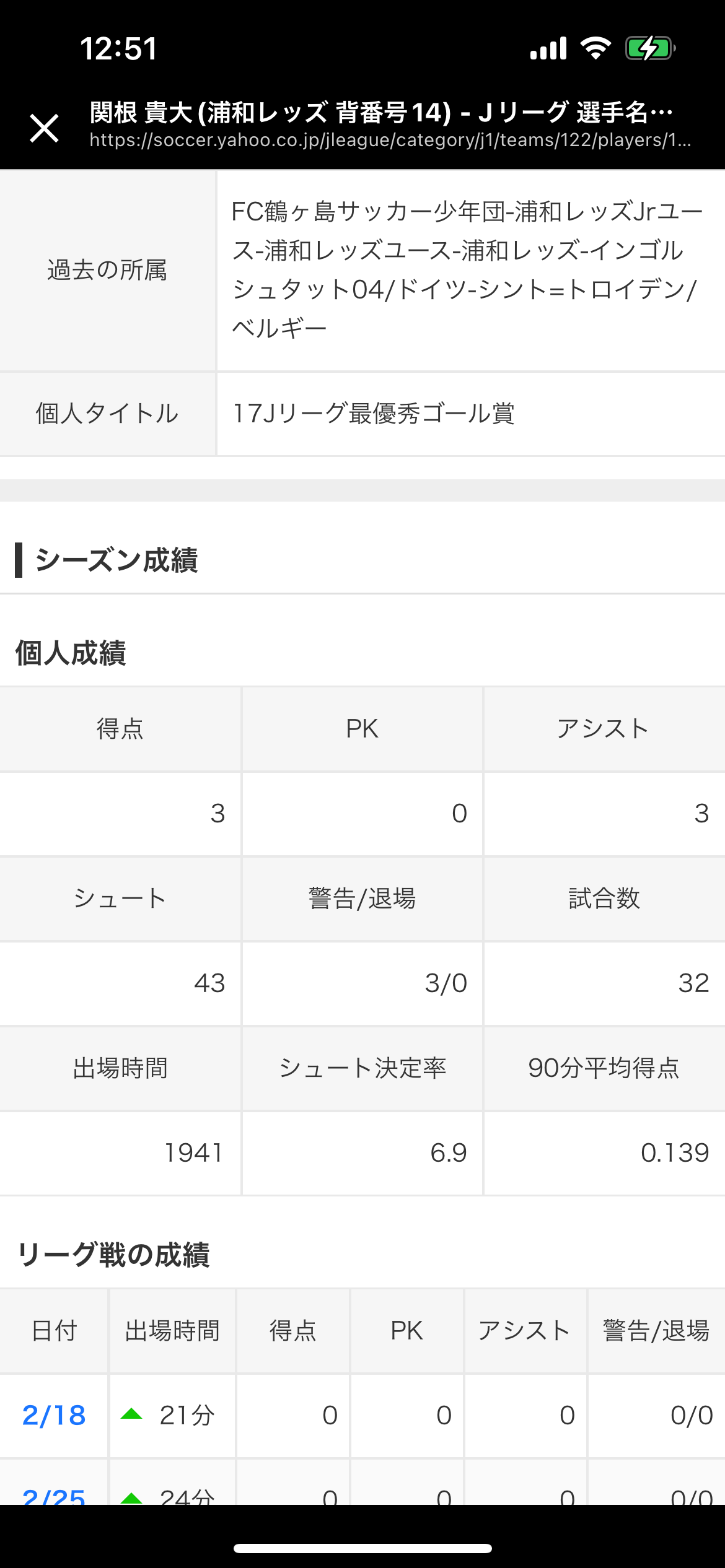Tap the シュート決定率 header cell
The width and height of the screenshot is (725, 1568).
point(362,1068)
